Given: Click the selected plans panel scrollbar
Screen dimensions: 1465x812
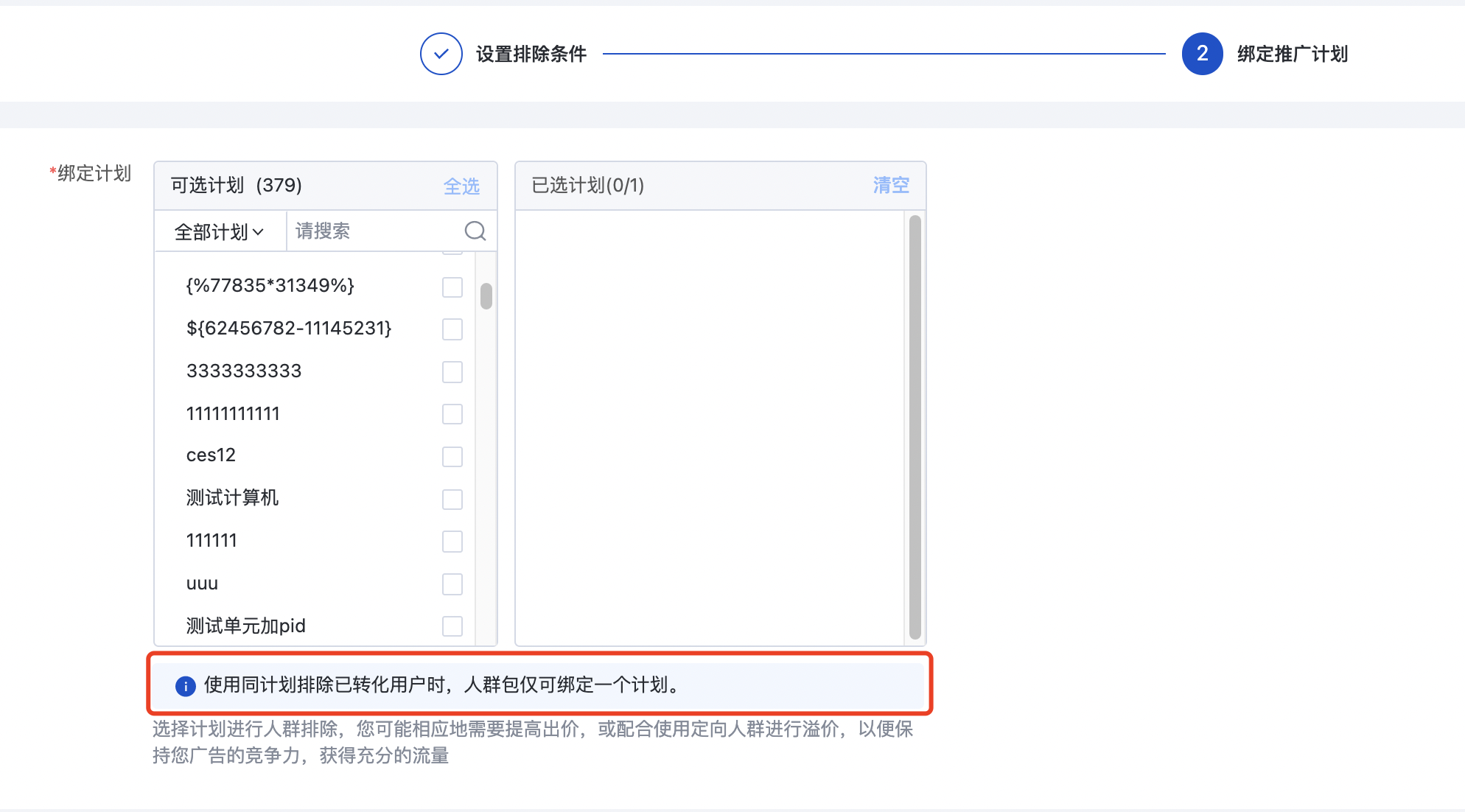Looking at the screenshot, I should 915,427.
